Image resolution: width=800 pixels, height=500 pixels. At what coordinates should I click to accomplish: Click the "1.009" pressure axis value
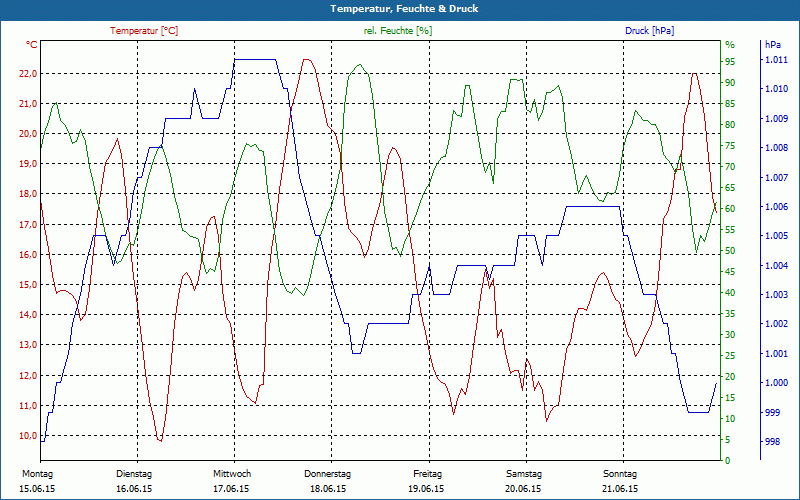pyautogui.click(x=776, y=118)
